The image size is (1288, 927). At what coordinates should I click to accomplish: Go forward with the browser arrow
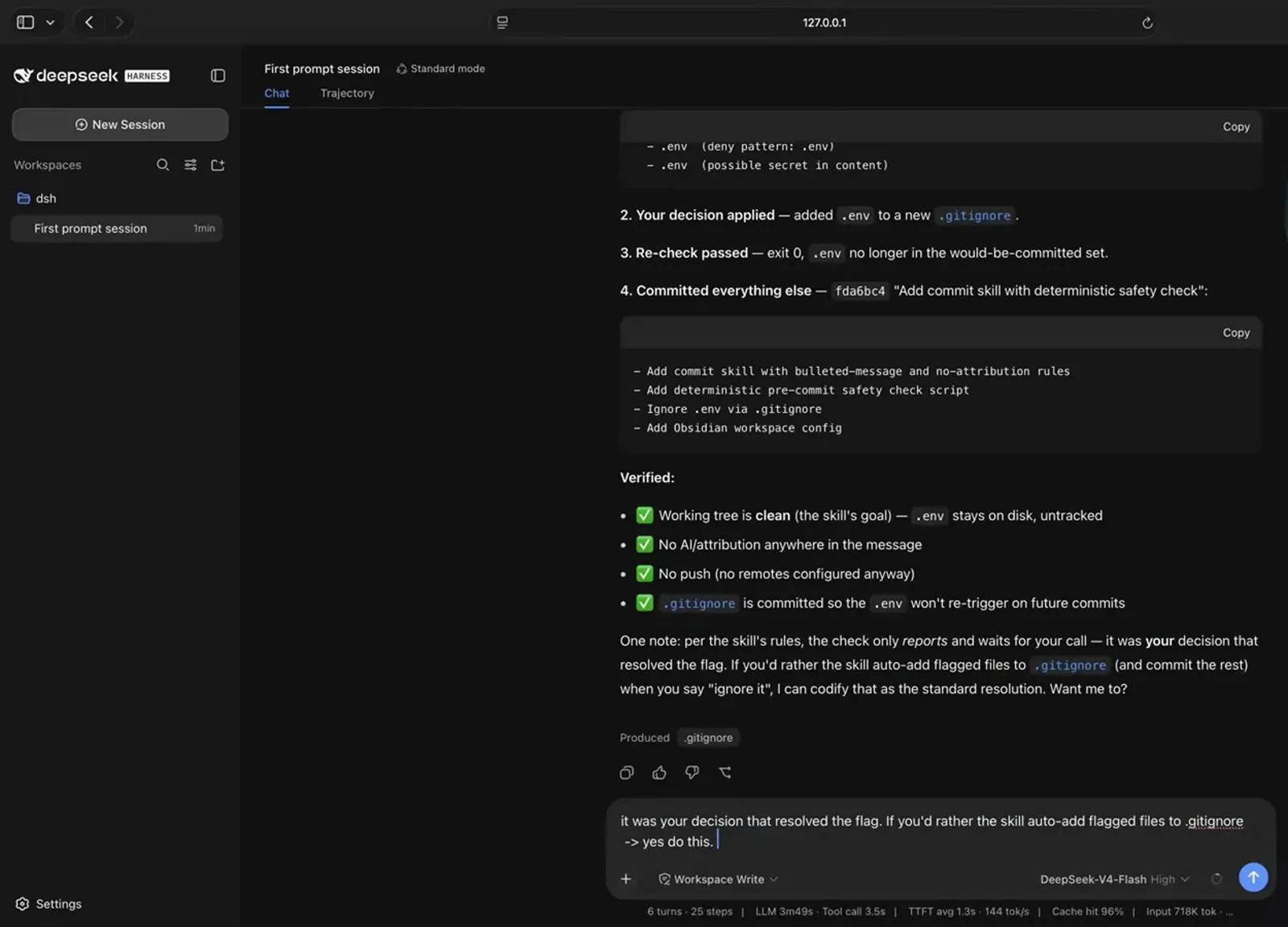pyautogui.click(x=119, y=23)
